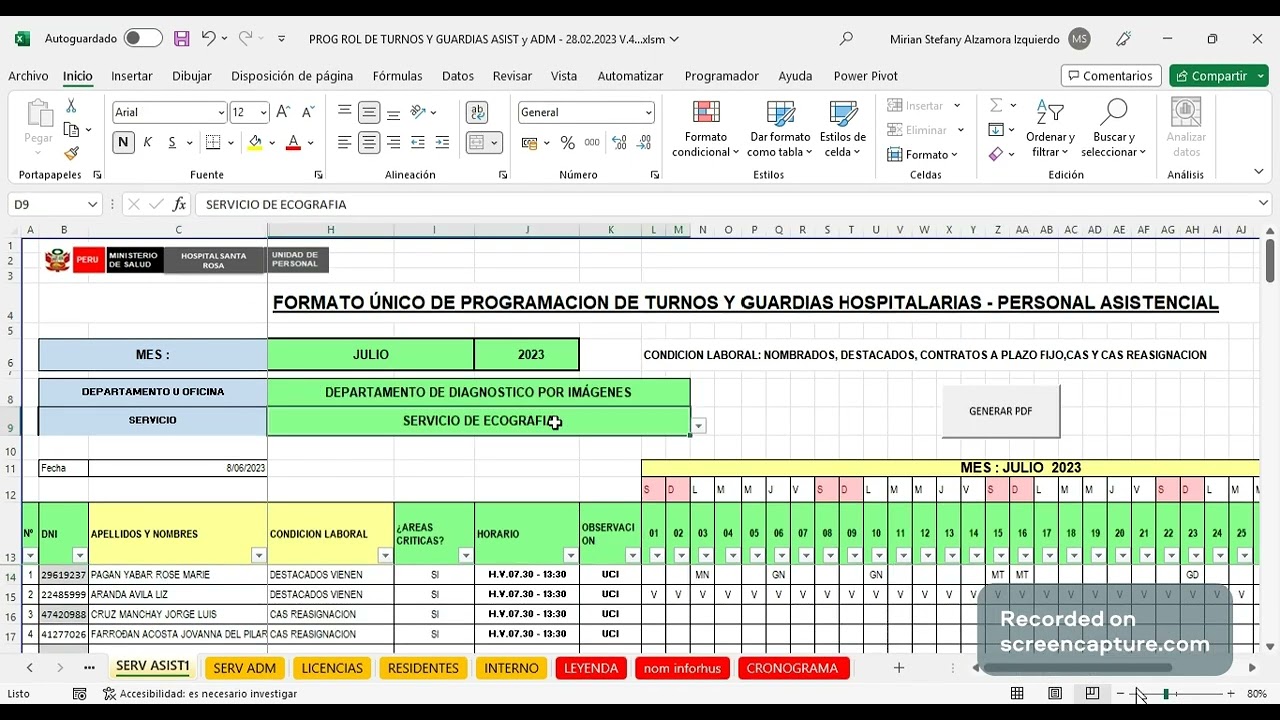Click the Increase Indent icon
Viewport: 1280px width, 720px height.
tap(442, 143)
